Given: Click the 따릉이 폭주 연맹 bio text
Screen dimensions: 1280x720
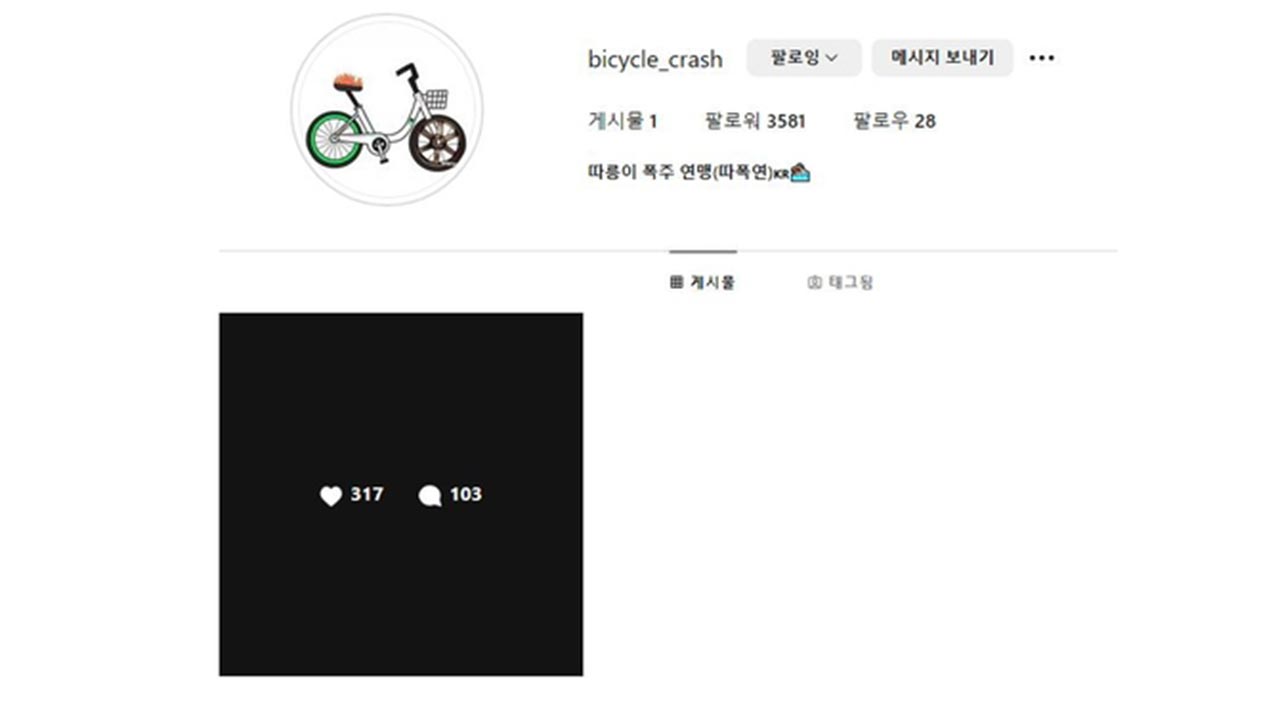Looking at the screenshot, I should click(680, 172).
